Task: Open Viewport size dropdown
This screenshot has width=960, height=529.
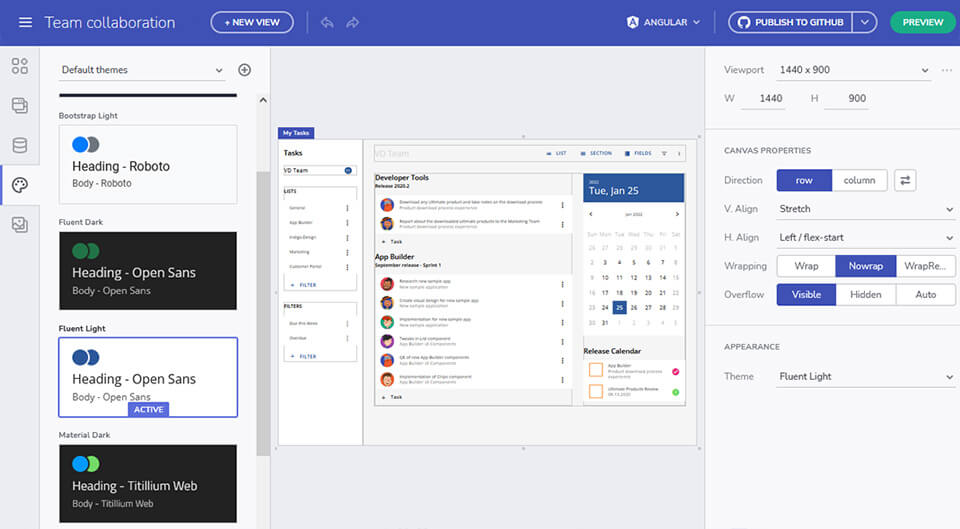Action: [853, 70]
